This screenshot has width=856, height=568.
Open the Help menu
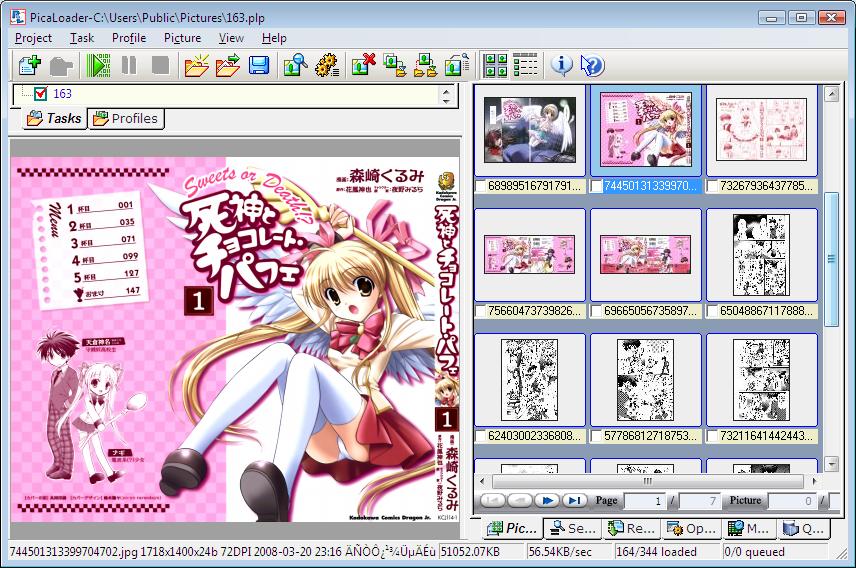[274, 38]
